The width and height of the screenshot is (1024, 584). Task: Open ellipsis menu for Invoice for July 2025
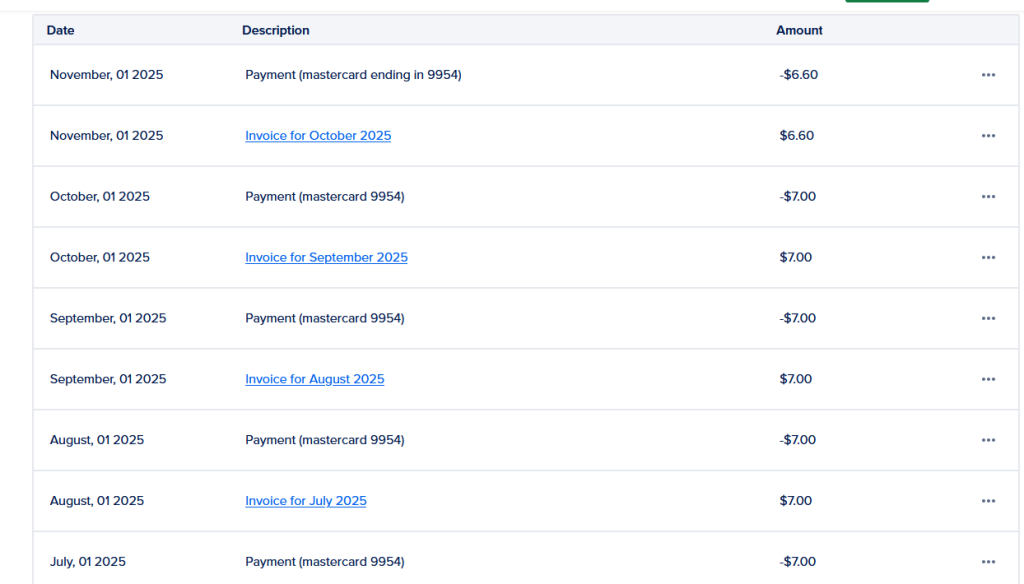point(988,501)
